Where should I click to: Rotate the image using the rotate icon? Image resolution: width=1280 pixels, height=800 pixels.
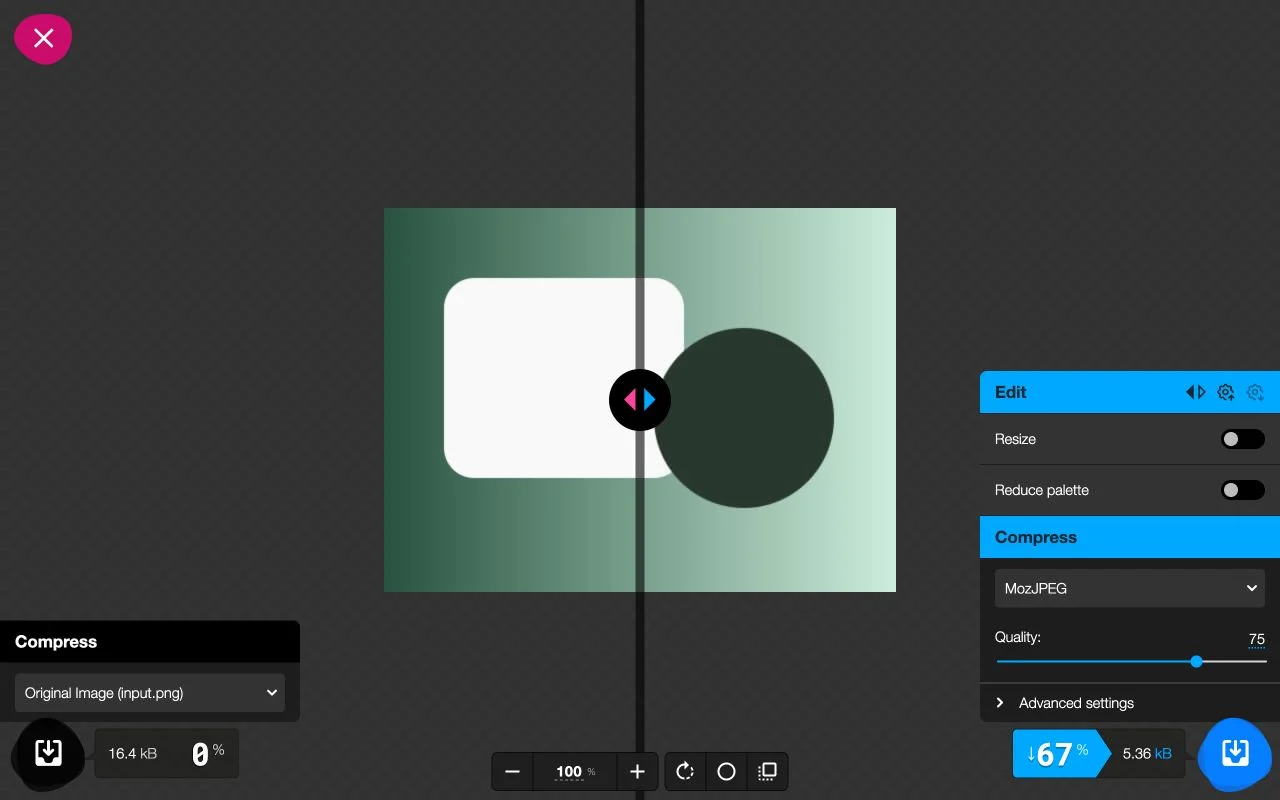coord(685,771)
